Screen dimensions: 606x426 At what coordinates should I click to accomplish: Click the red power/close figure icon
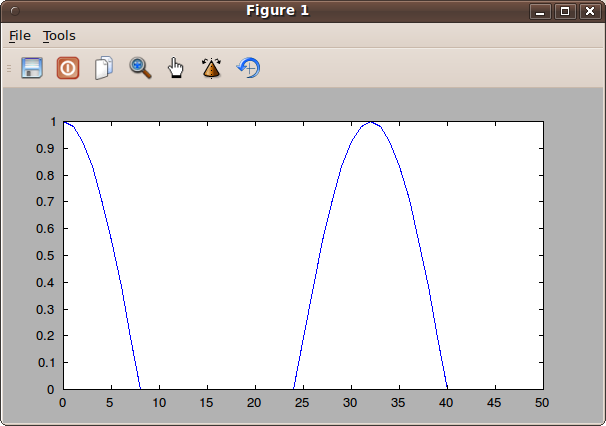(68, 68)
